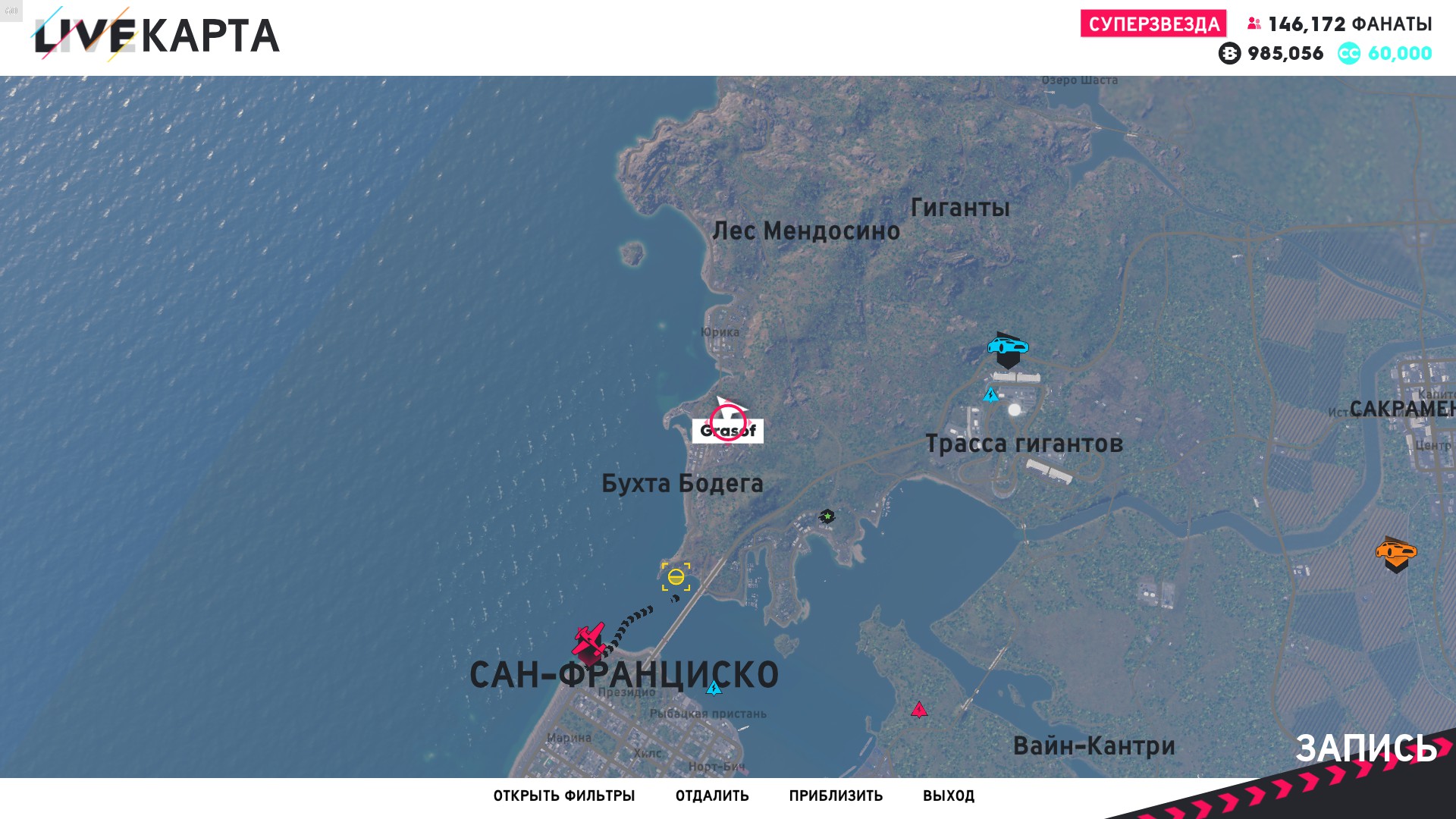Click the Марина district label
Viewport: 1456px width, 819px height.
click(569, 738)
